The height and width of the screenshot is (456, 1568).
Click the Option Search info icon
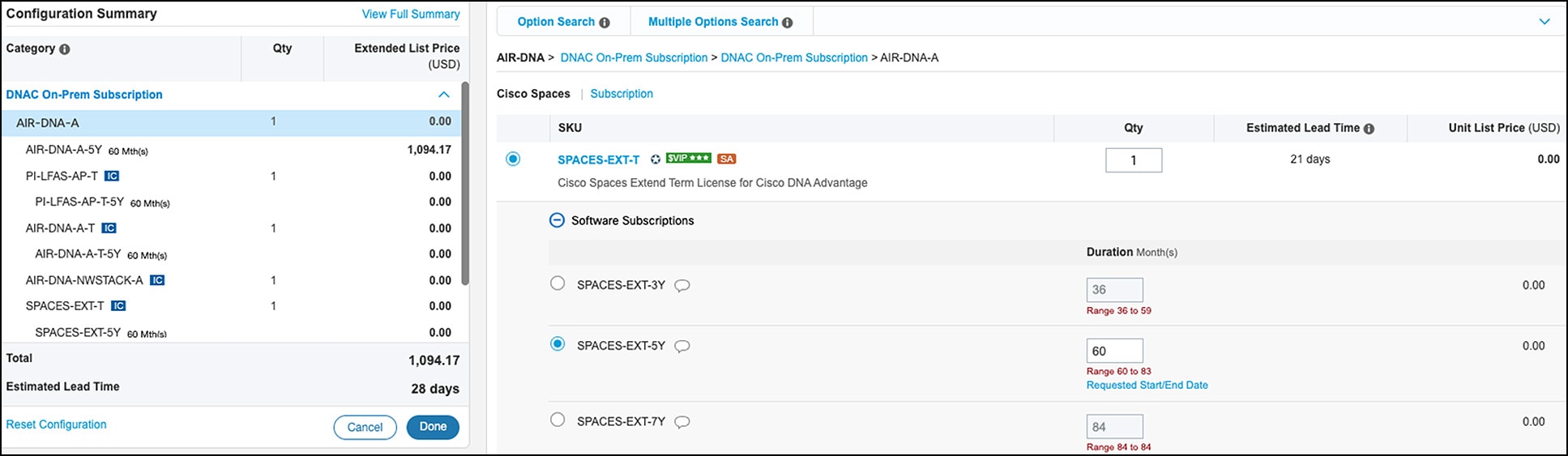605,23
